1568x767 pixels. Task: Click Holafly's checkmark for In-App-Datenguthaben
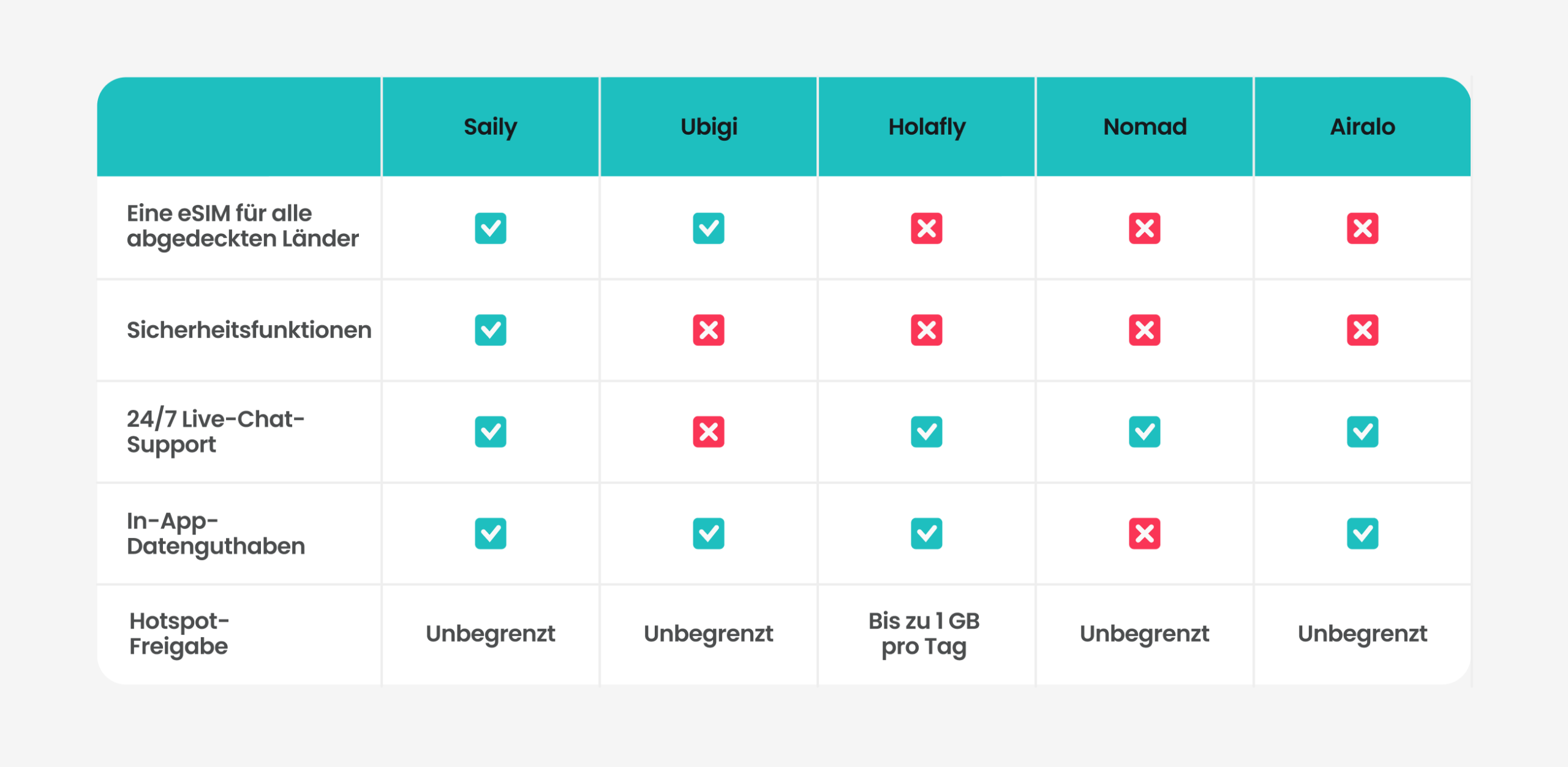[x=927, y=533]
